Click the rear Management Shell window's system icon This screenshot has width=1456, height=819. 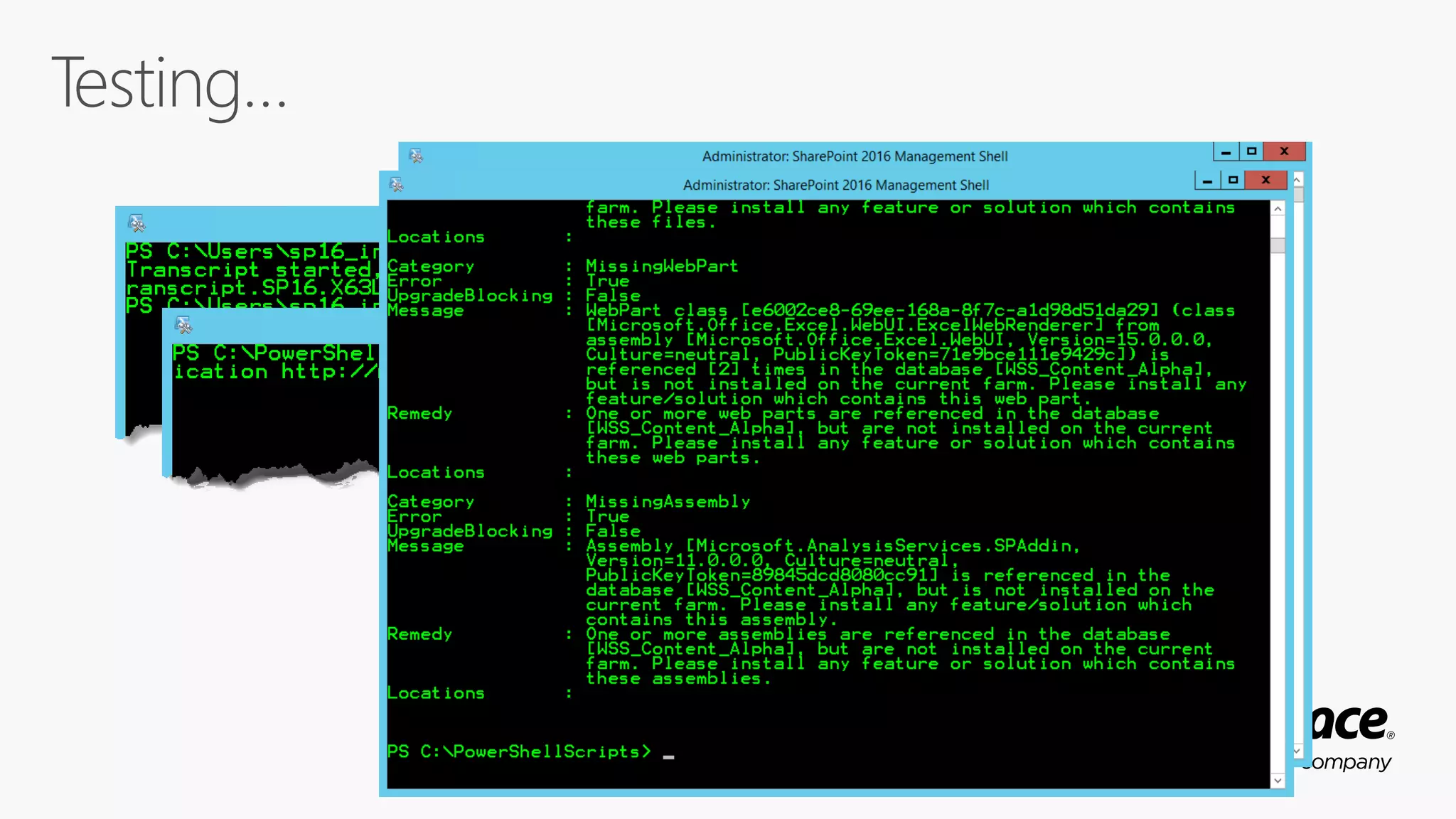[x=416, y=156]
